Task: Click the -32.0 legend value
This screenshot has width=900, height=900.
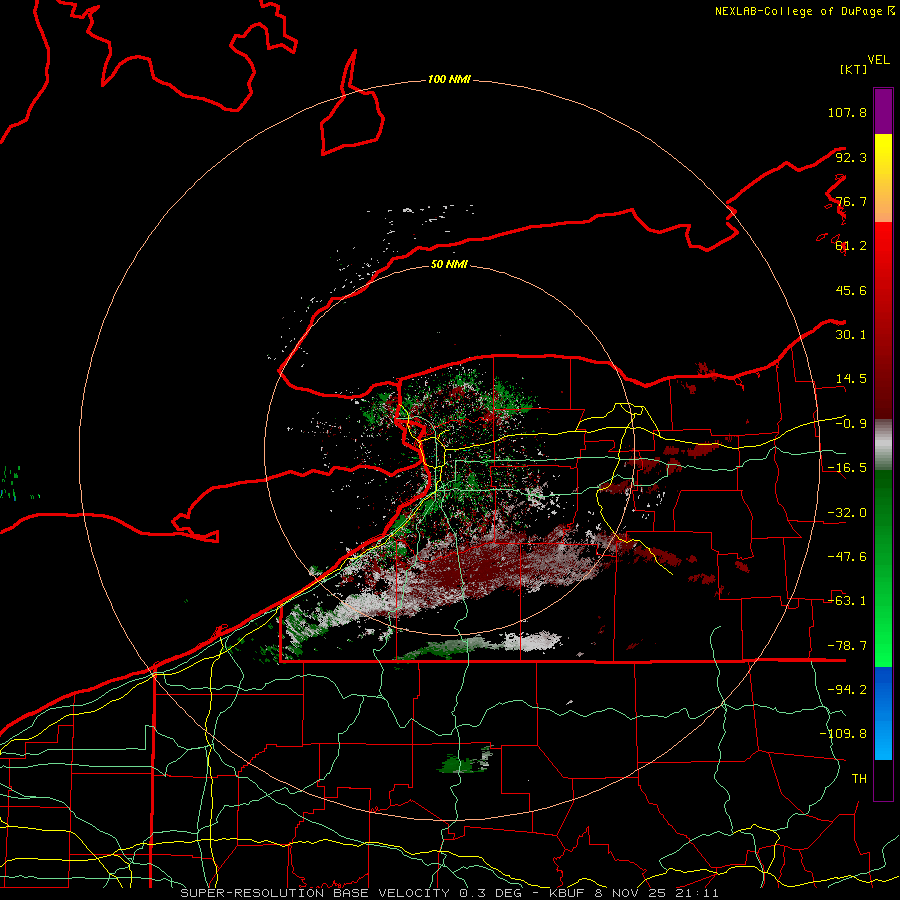Action: pyautogui.click(x=847, y=513)
